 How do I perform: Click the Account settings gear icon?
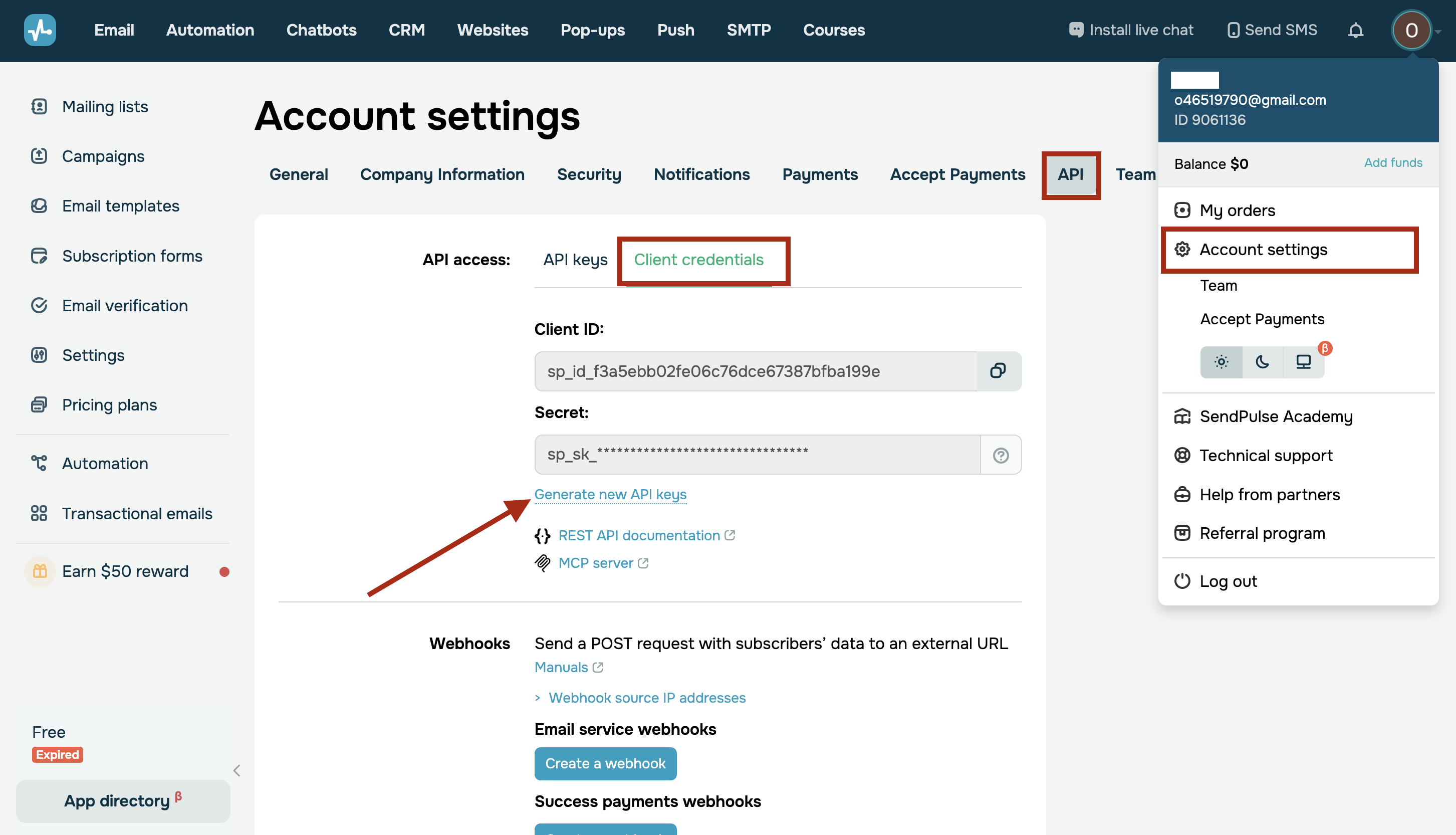coord(1181,250)
